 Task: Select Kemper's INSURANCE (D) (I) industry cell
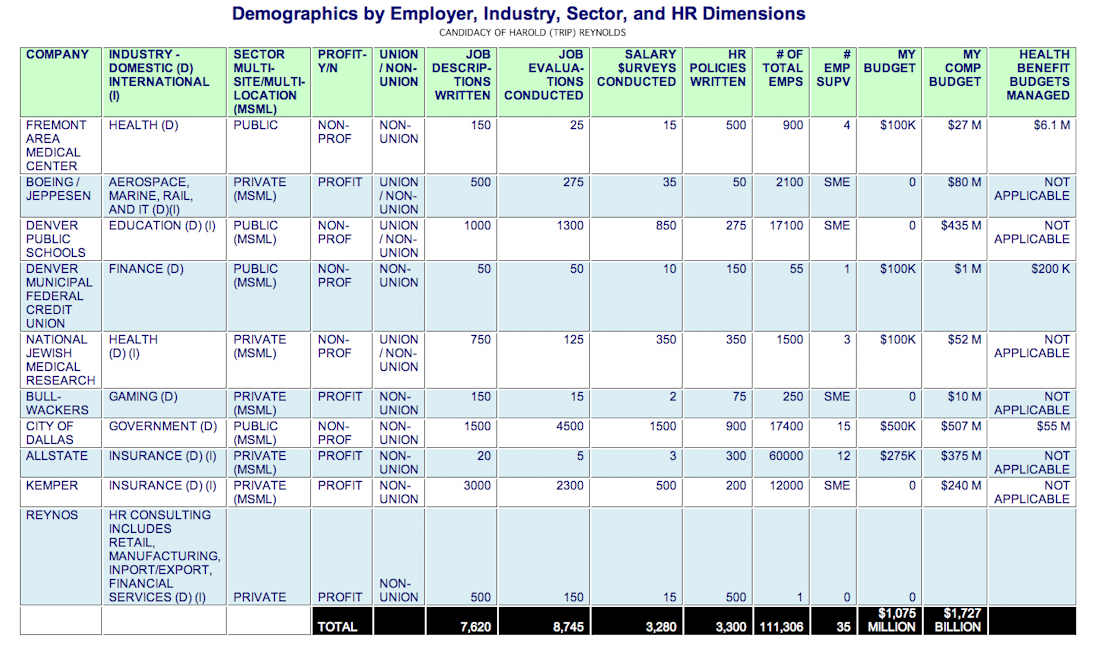pyautogui.click(x=164, y=492)
